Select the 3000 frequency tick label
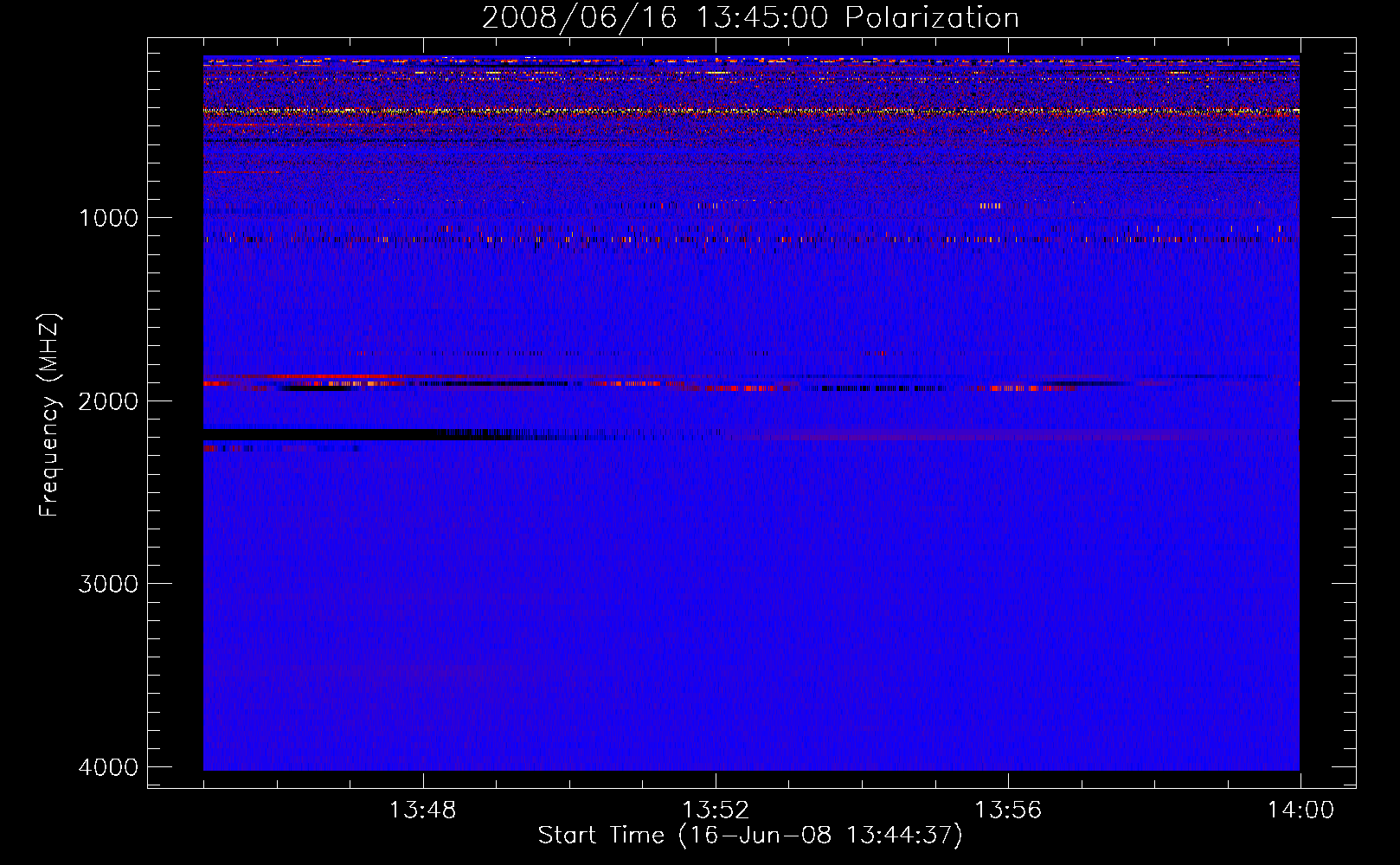The width and height of the screenshot is (1400, 865). (108, 584)
